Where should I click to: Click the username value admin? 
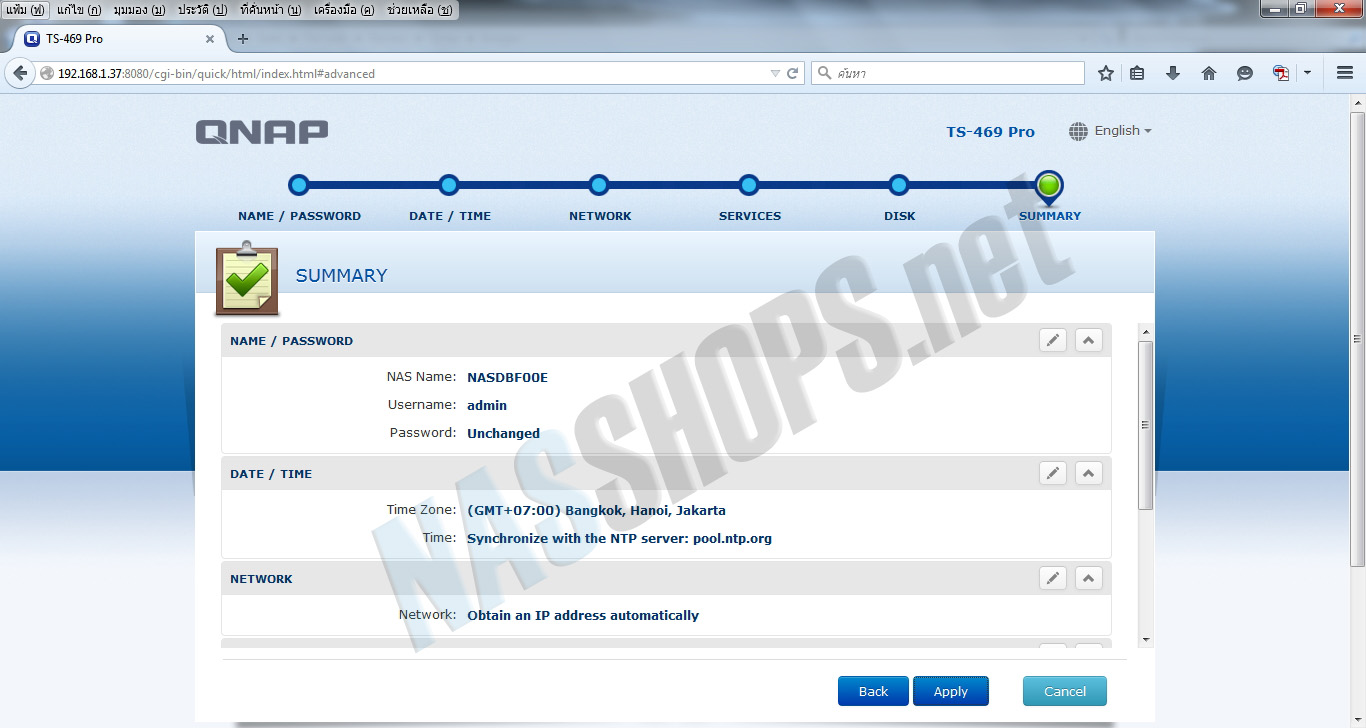point(487,405)
